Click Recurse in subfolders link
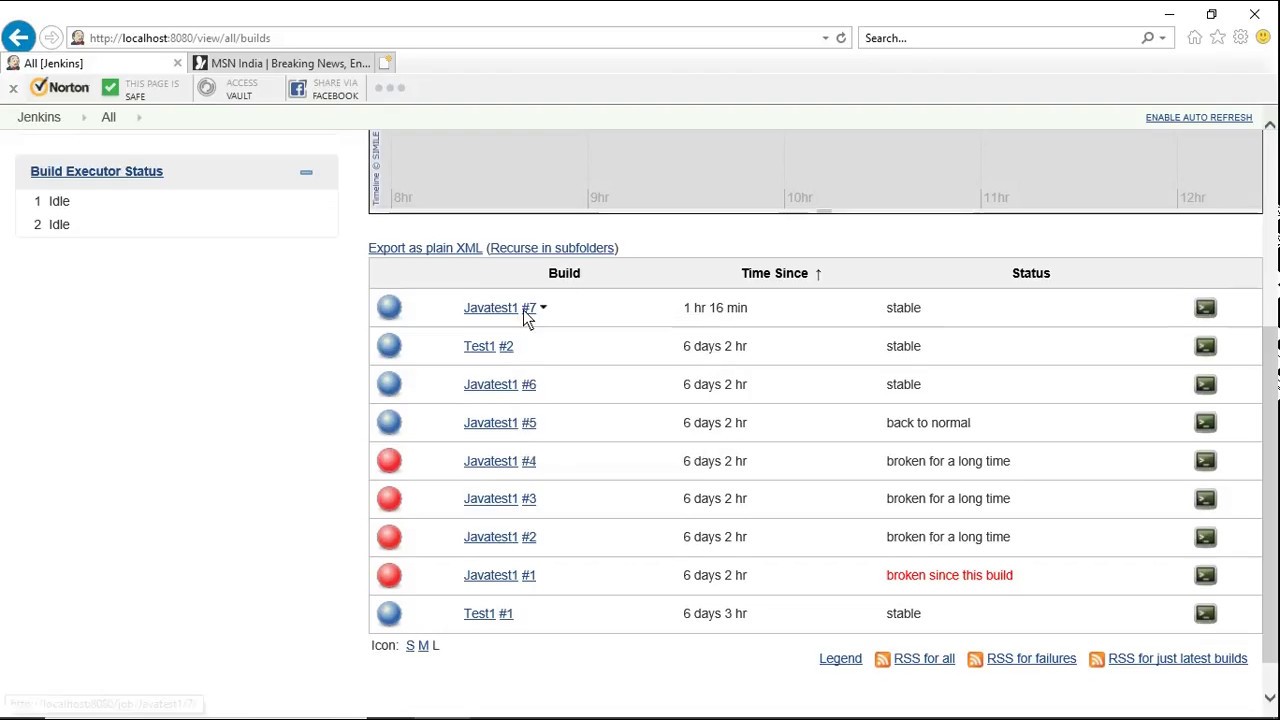 click(x=552, y=248)
